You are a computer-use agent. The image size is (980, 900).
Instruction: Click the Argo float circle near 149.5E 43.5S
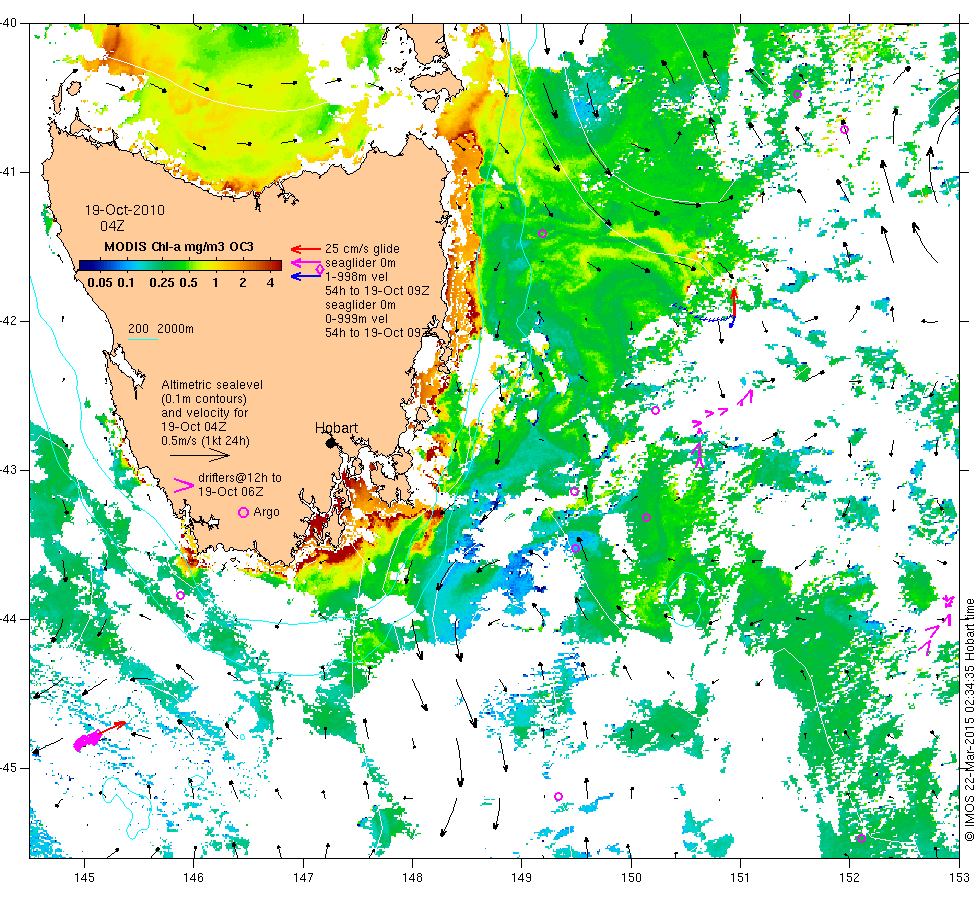point(576,548)
